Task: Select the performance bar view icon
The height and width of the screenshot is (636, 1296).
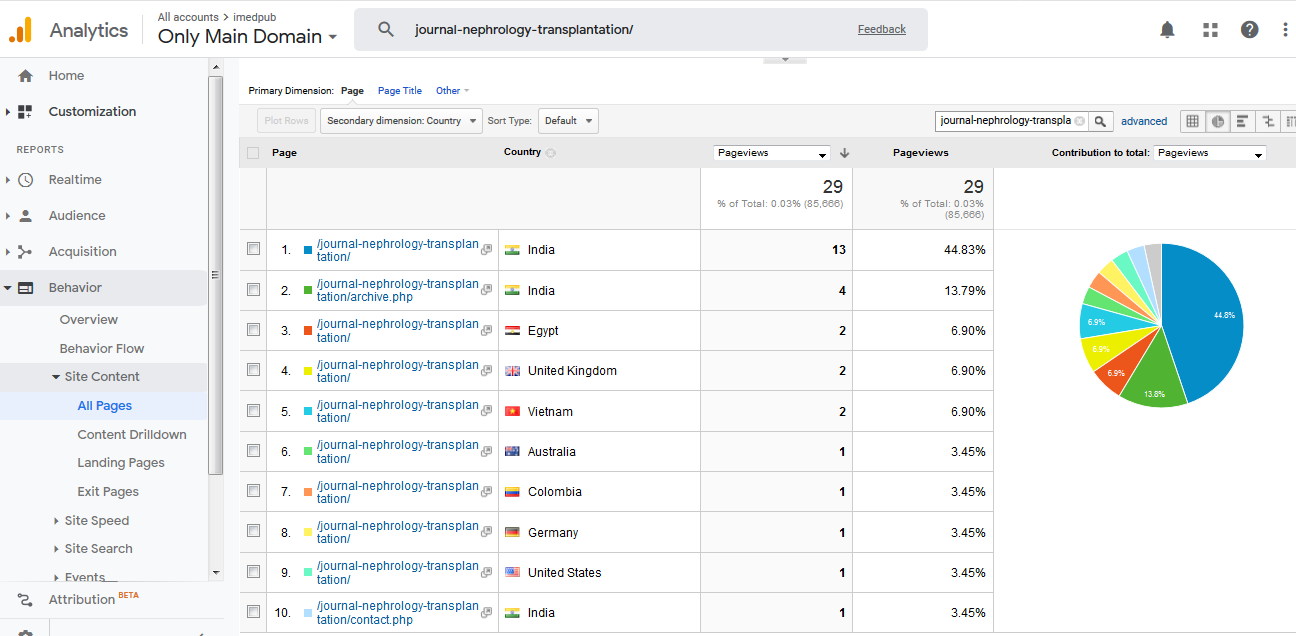Action: [1243, 121]
